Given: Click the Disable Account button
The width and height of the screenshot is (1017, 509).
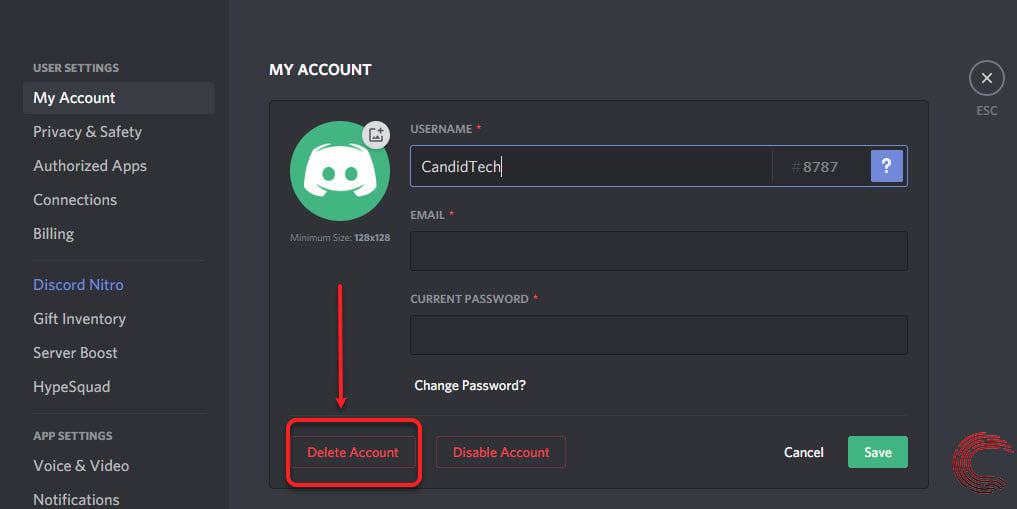Looking at the screenshot, I should click(x=501, y=452).
